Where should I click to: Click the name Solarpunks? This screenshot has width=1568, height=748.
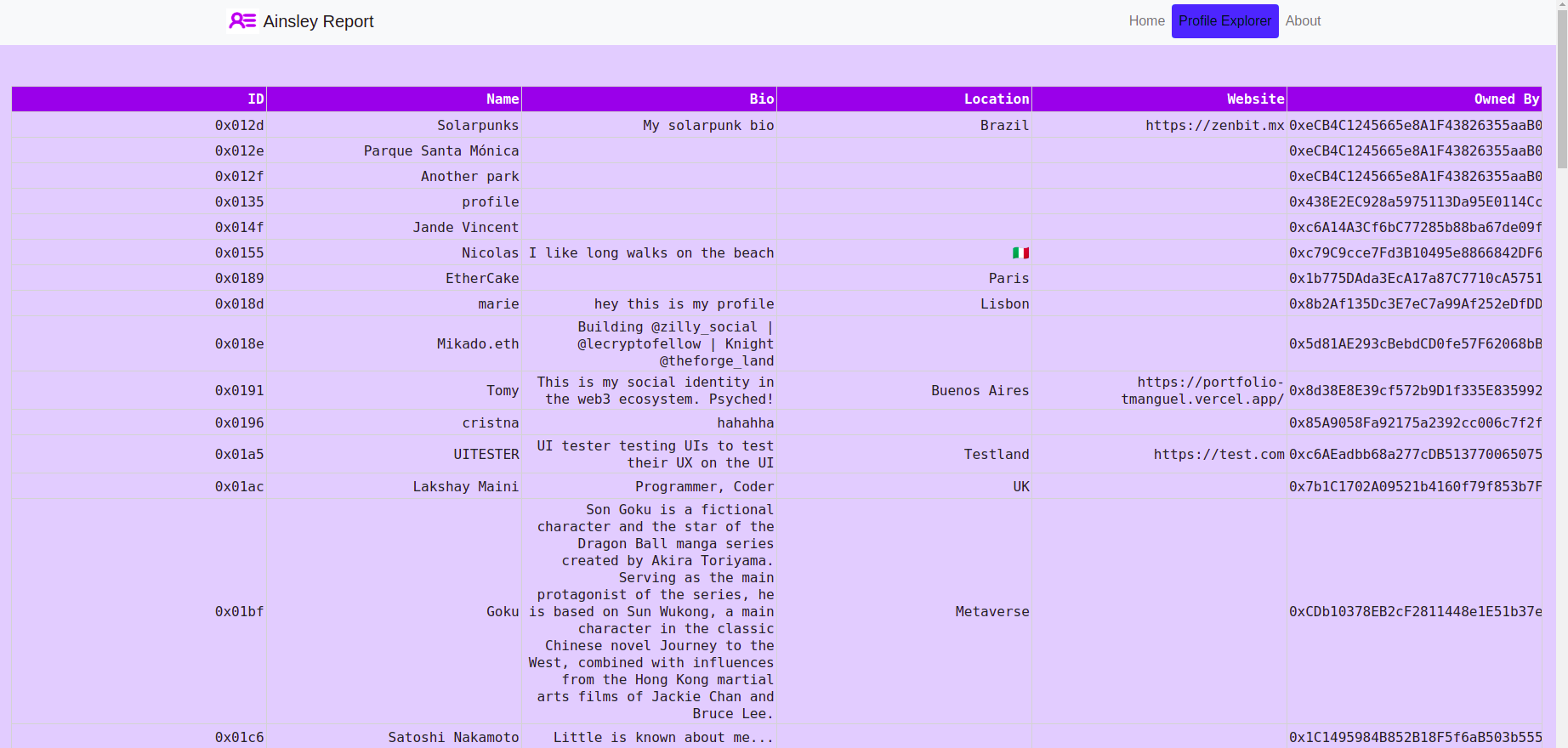coord(478,125)
